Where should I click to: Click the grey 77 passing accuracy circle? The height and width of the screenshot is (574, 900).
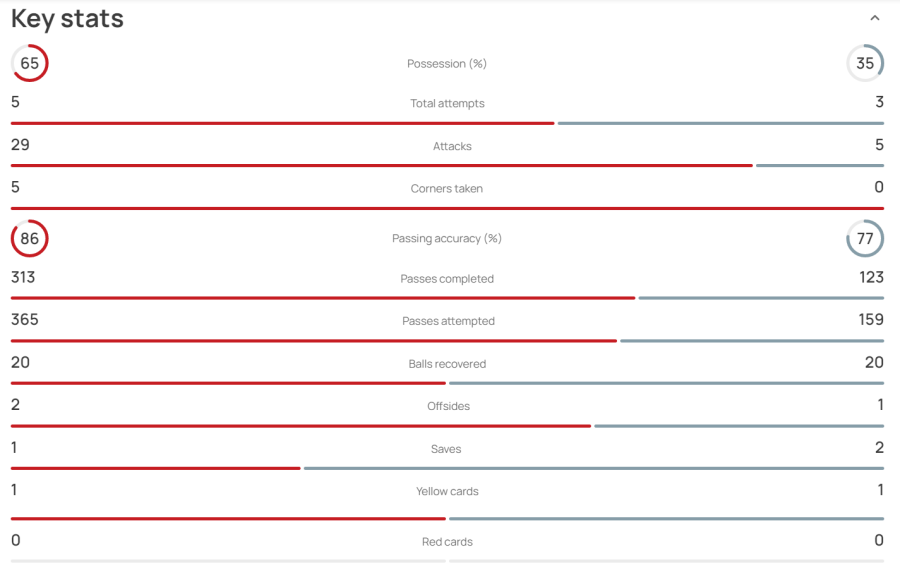(x=865, y=238)
